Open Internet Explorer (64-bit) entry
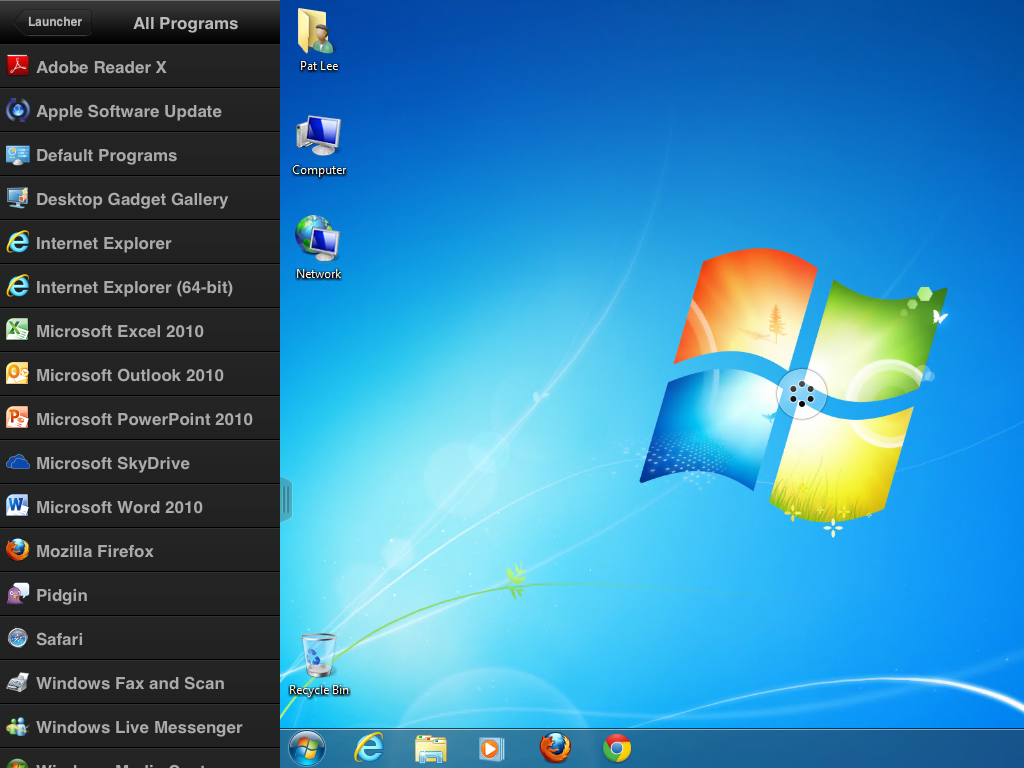 (134, 287)
